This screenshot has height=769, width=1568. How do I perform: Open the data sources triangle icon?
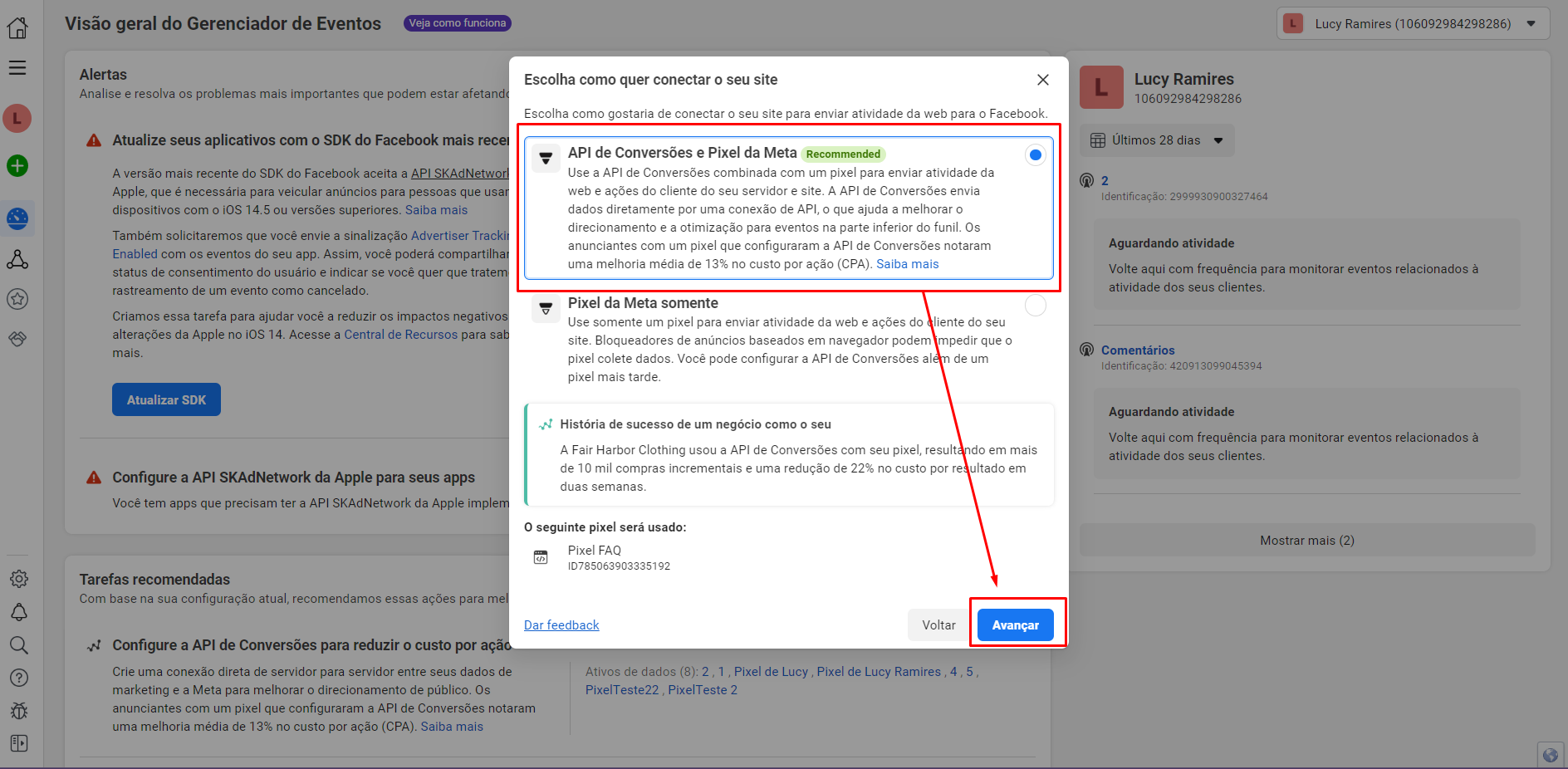17,260
